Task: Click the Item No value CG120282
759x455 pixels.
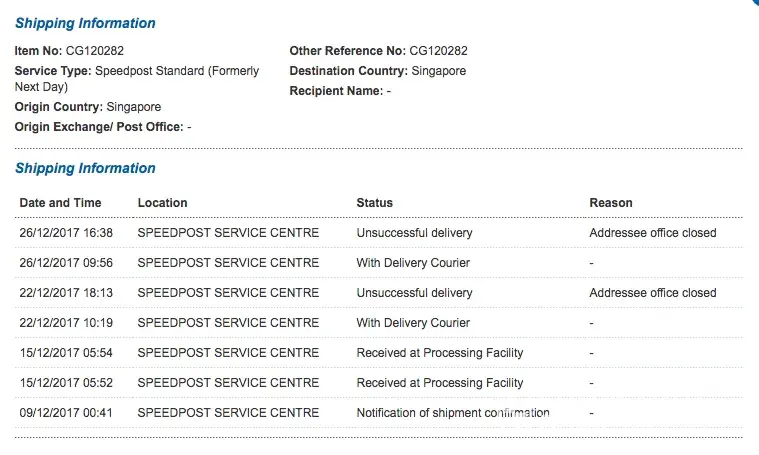Action: coord(95,50)
